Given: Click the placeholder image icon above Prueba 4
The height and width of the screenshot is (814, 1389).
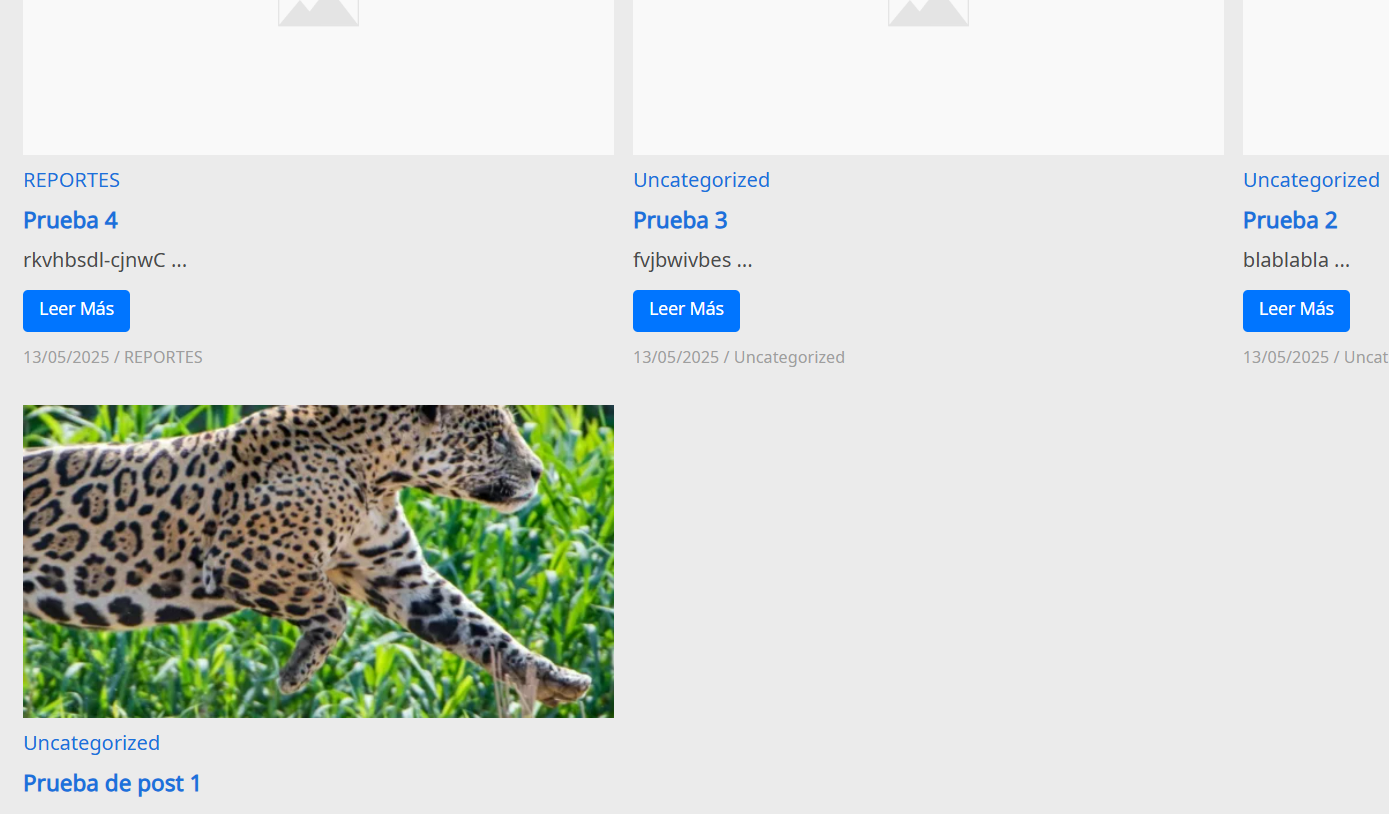Looking at the screenshot, I should [318, 12].
